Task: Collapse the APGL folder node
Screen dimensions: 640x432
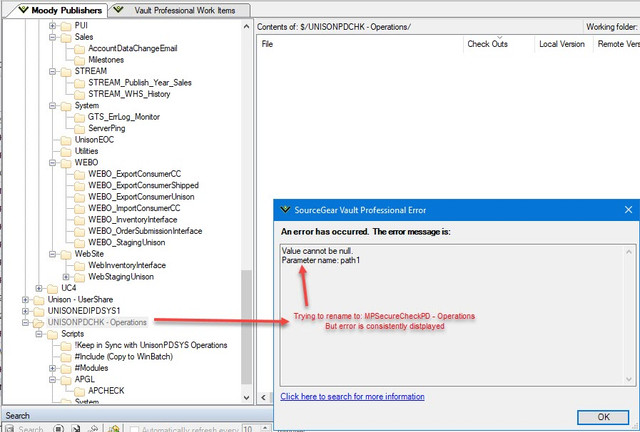Action: coord(52,380)
